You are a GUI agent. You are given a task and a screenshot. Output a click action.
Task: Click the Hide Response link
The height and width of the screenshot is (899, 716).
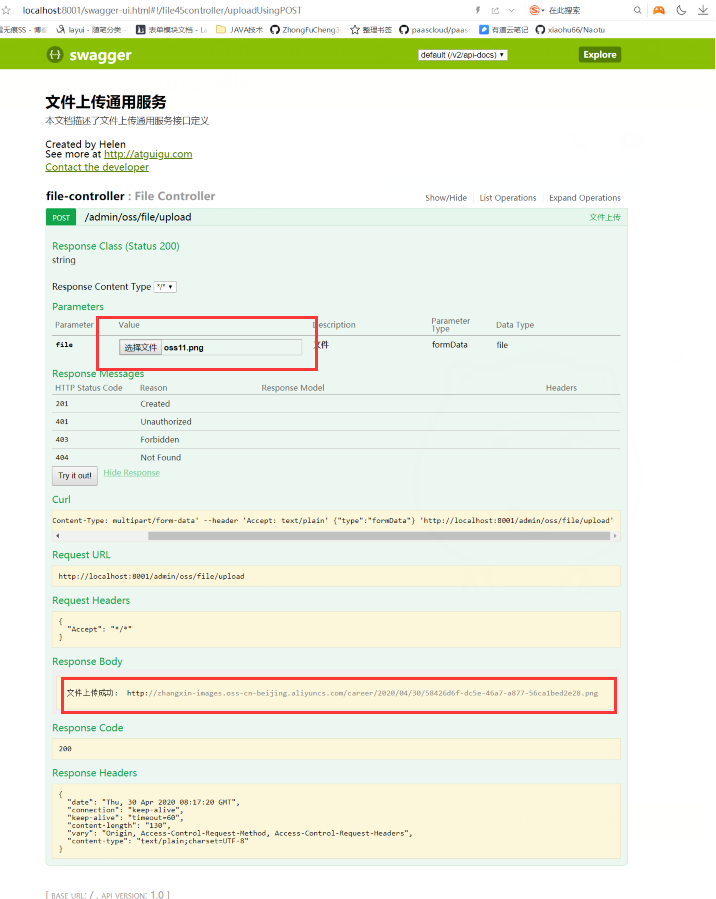131,473
